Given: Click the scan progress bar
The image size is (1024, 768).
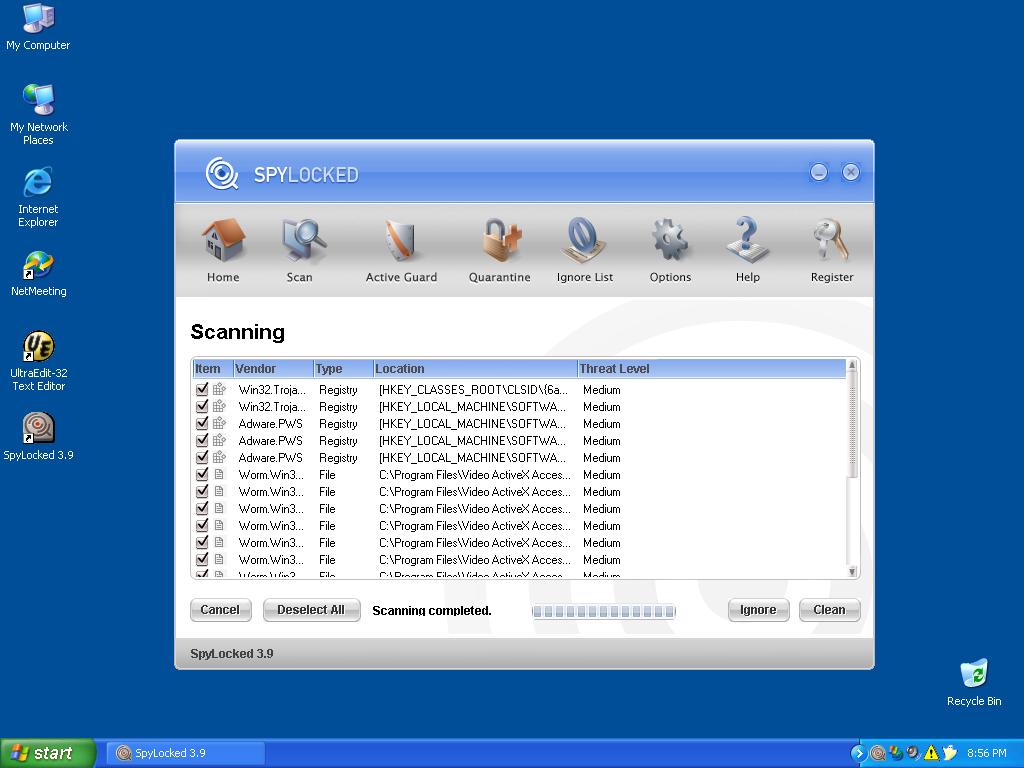Looking at the screenshot, I should 603,611.
